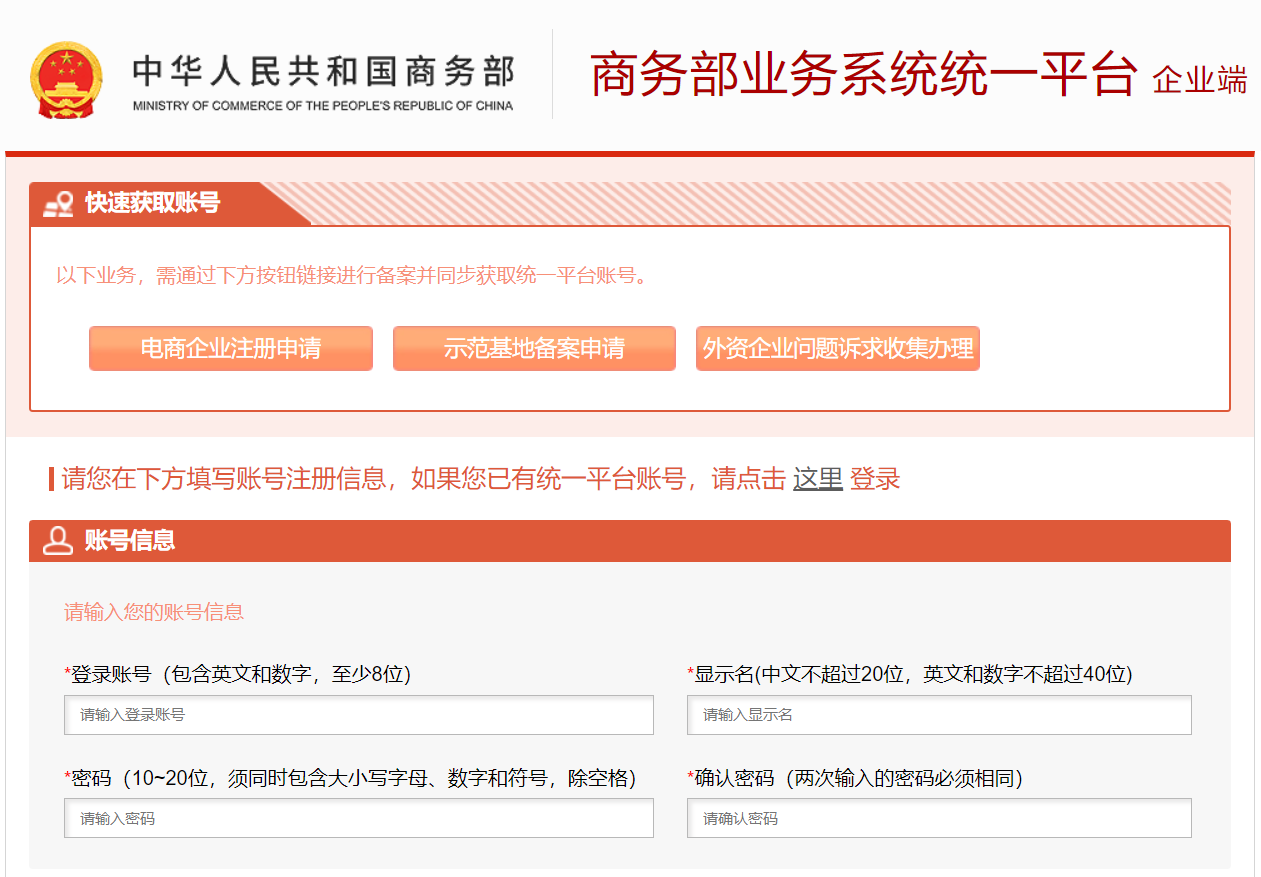Click into the 密码 input field
1261x877 pixels.
coord(359,818)
